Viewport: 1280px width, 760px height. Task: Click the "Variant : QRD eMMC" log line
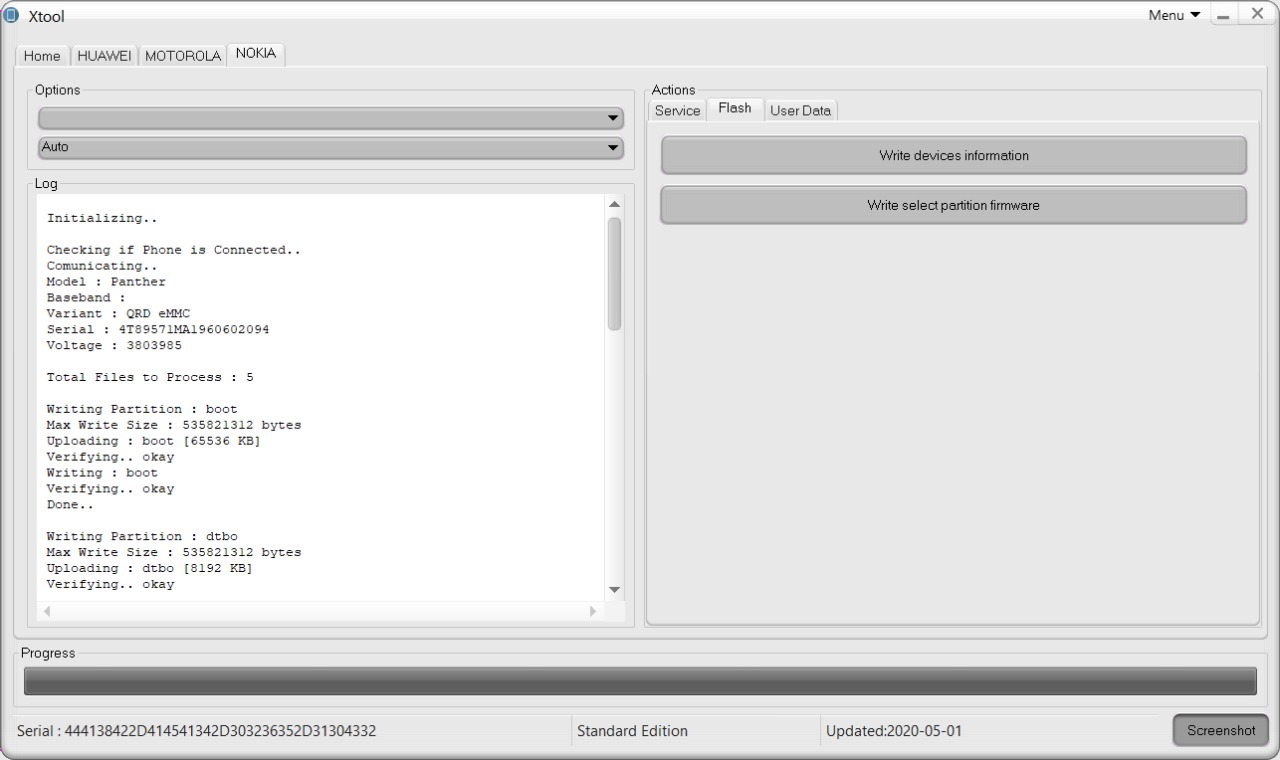118,314
